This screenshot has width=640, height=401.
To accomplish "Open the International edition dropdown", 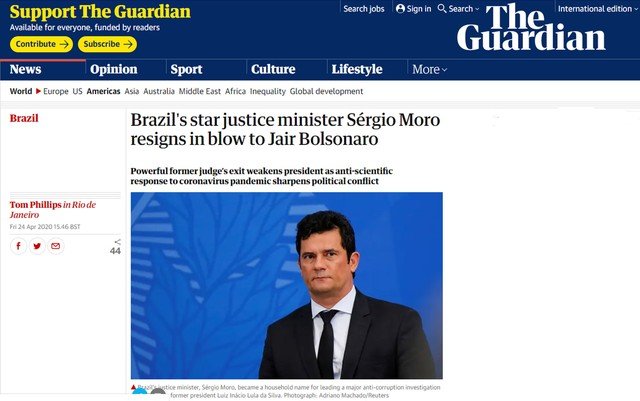I will (597, 9).
